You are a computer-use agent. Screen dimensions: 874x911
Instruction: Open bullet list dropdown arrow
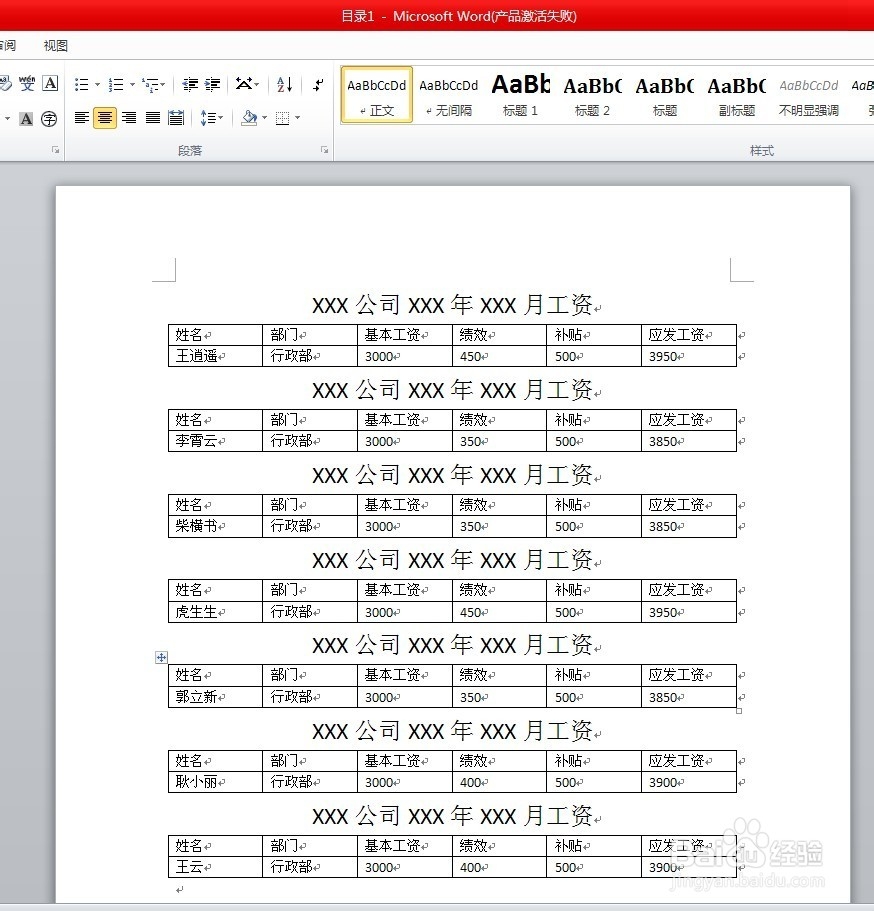[x=97, y=85]
